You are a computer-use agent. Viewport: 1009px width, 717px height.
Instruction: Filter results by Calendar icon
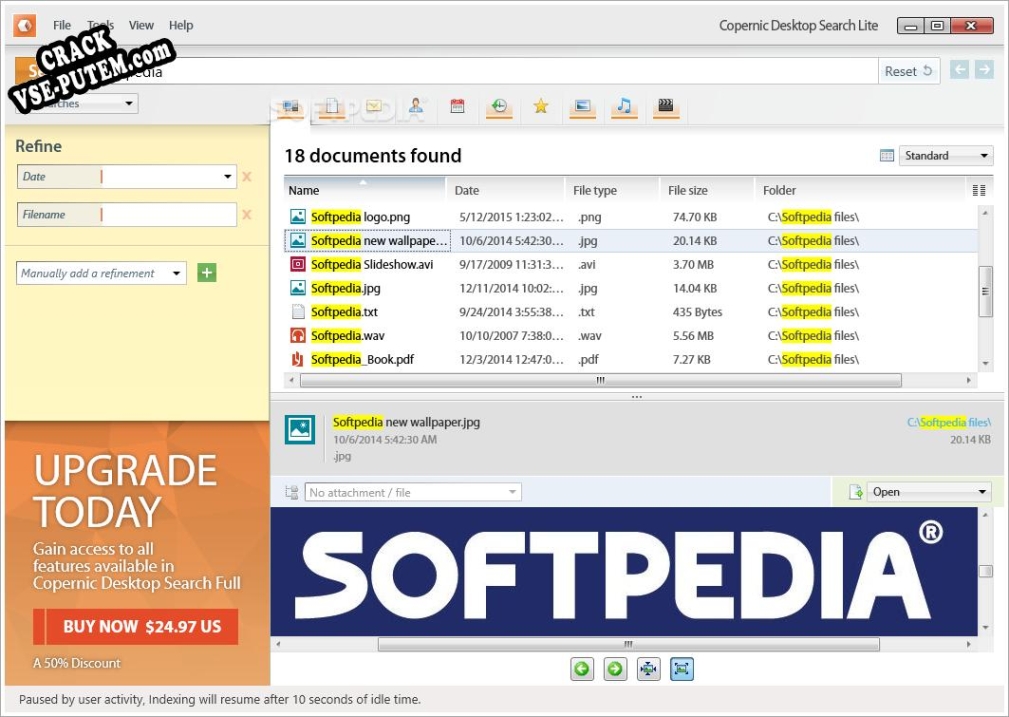point(458,107)
